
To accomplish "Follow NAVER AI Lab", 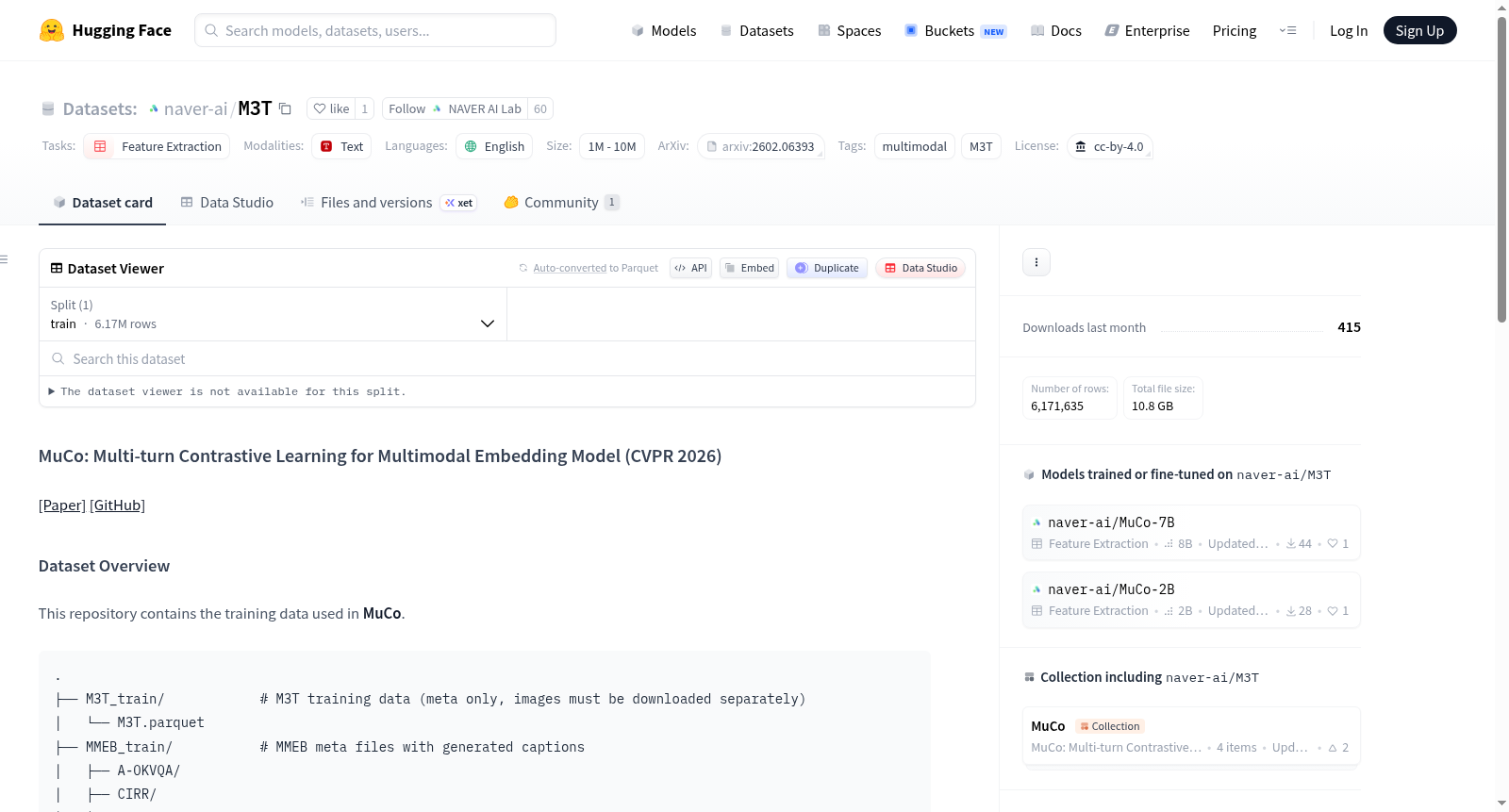I will click(x=455, y=108).
